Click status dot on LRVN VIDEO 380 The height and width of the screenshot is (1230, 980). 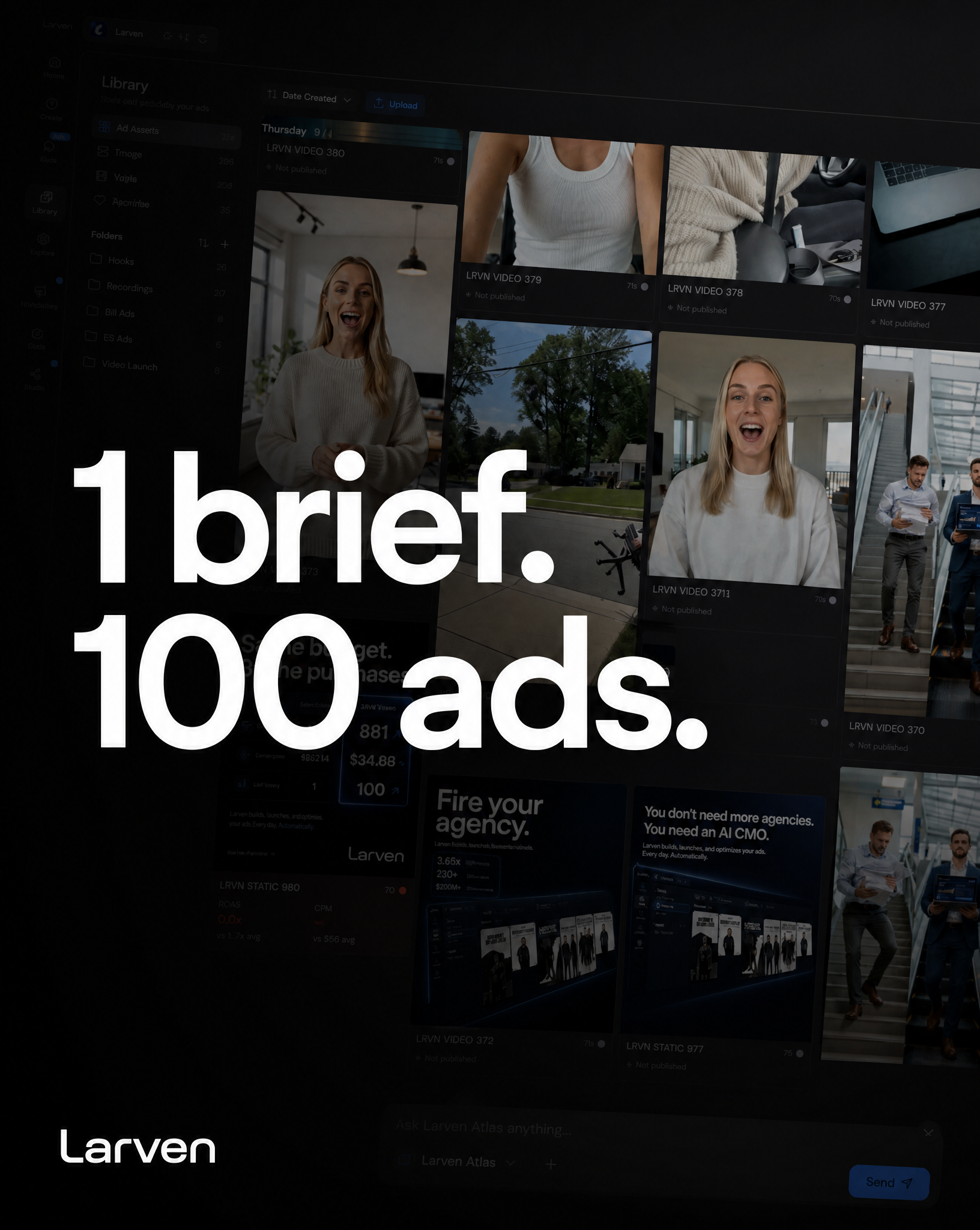(x=451, y=161)
